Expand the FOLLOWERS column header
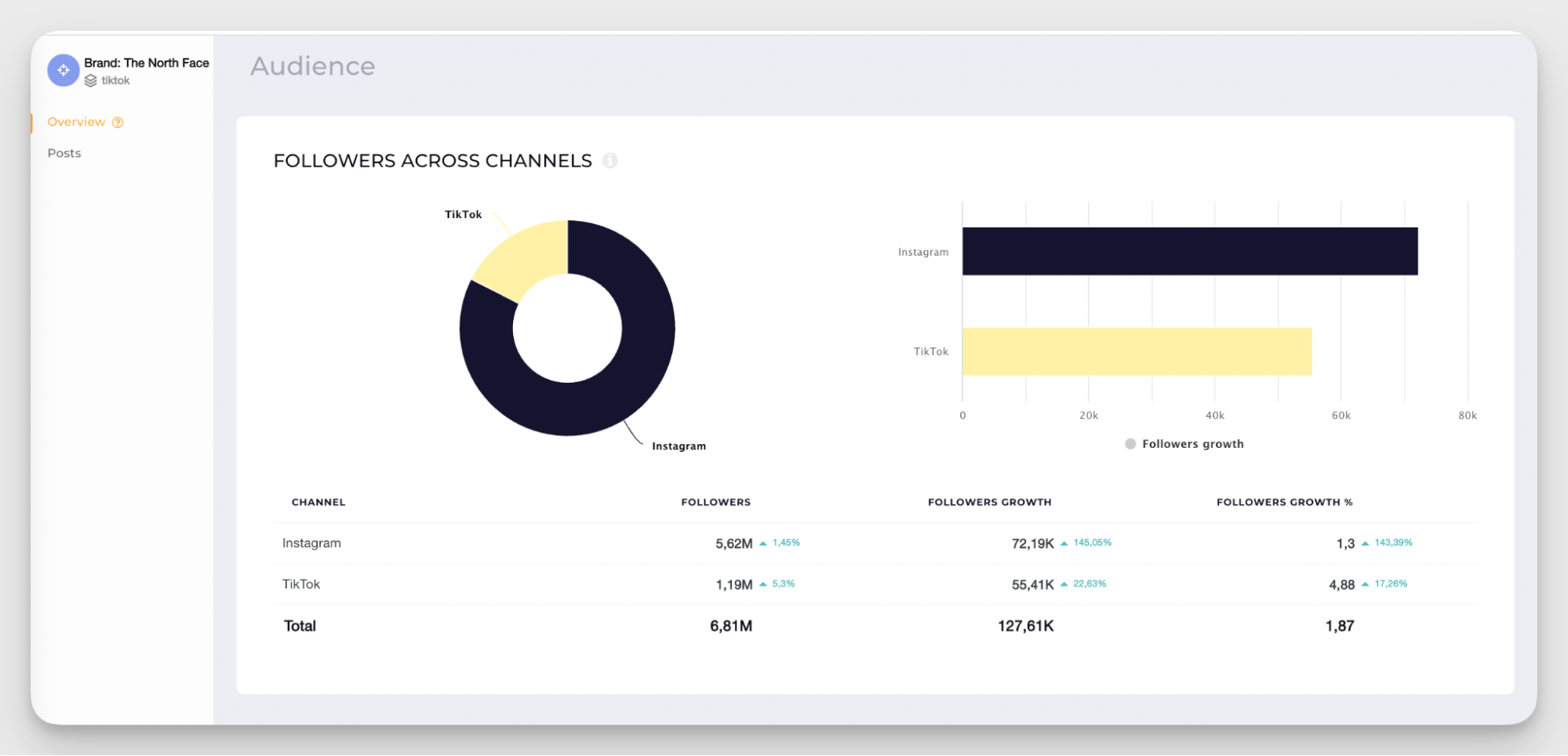1568x756 pixels. (x=715, y=502)
